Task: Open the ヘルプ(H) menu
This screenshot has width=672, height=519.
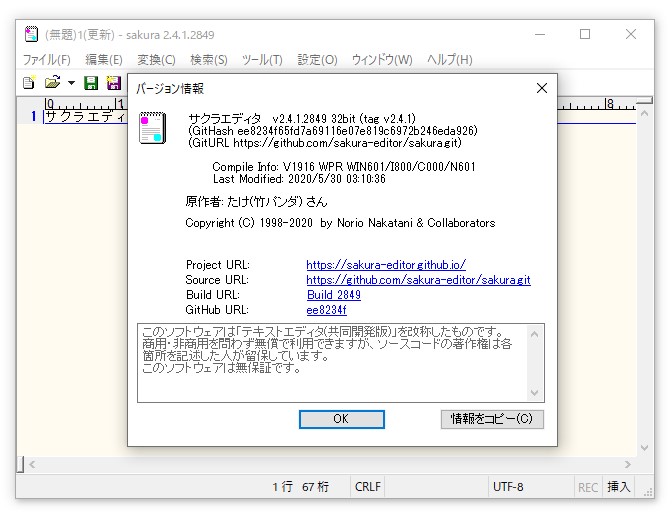Action: click(x=450, y=60)
